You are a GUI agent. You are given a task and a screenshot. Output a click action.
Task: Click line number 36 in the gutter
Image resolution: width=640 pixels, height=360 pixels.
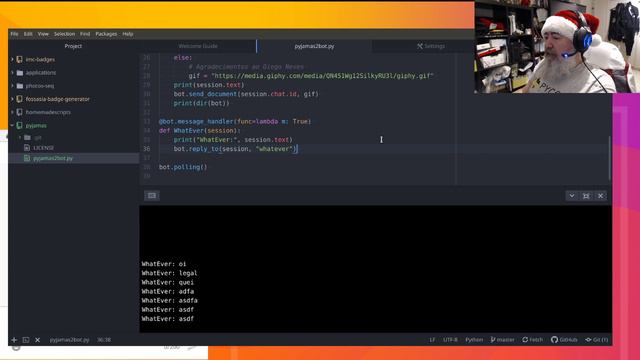coord(147,149)
